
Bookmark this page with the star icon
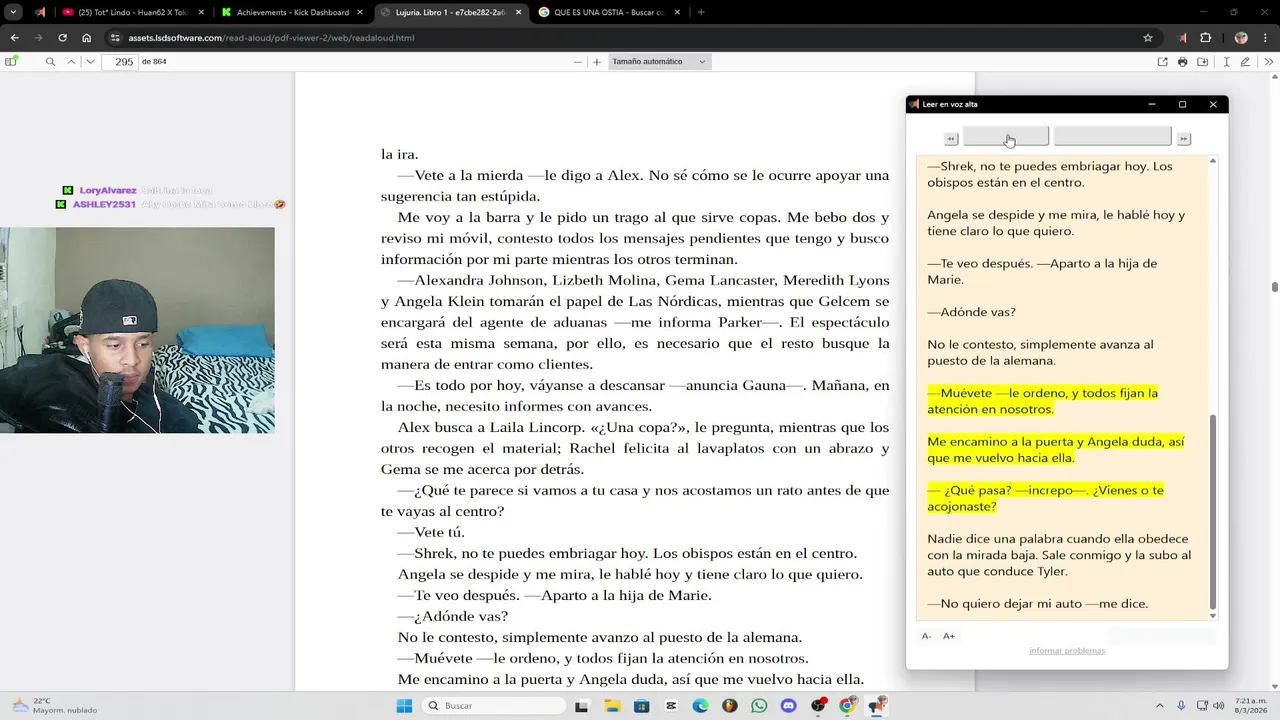[x=1148, y=38]
